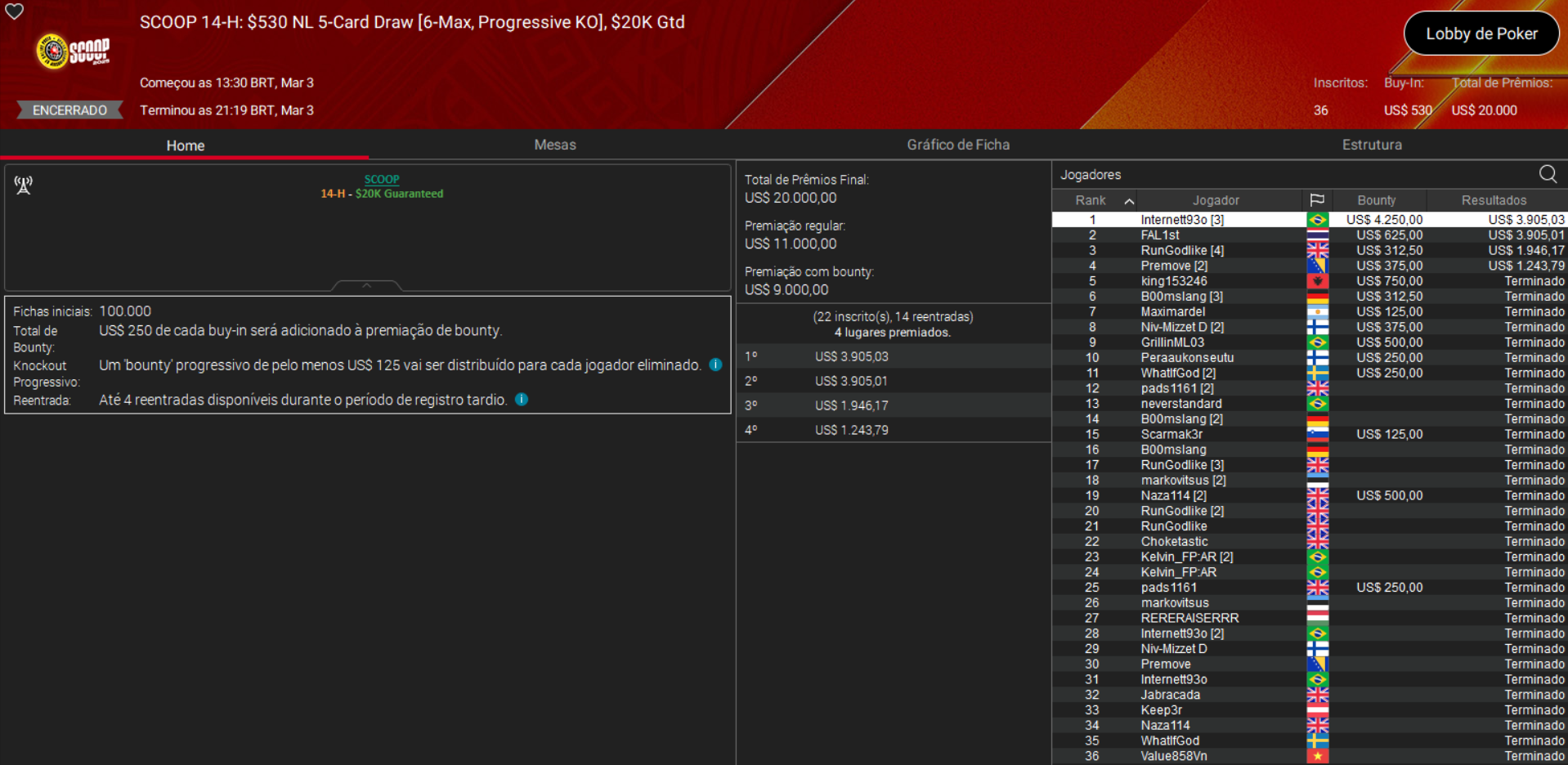1568x765 pixels.
Task: Switch to the Mesas tab
Action: pyautogui.click(x=554, y=145)
